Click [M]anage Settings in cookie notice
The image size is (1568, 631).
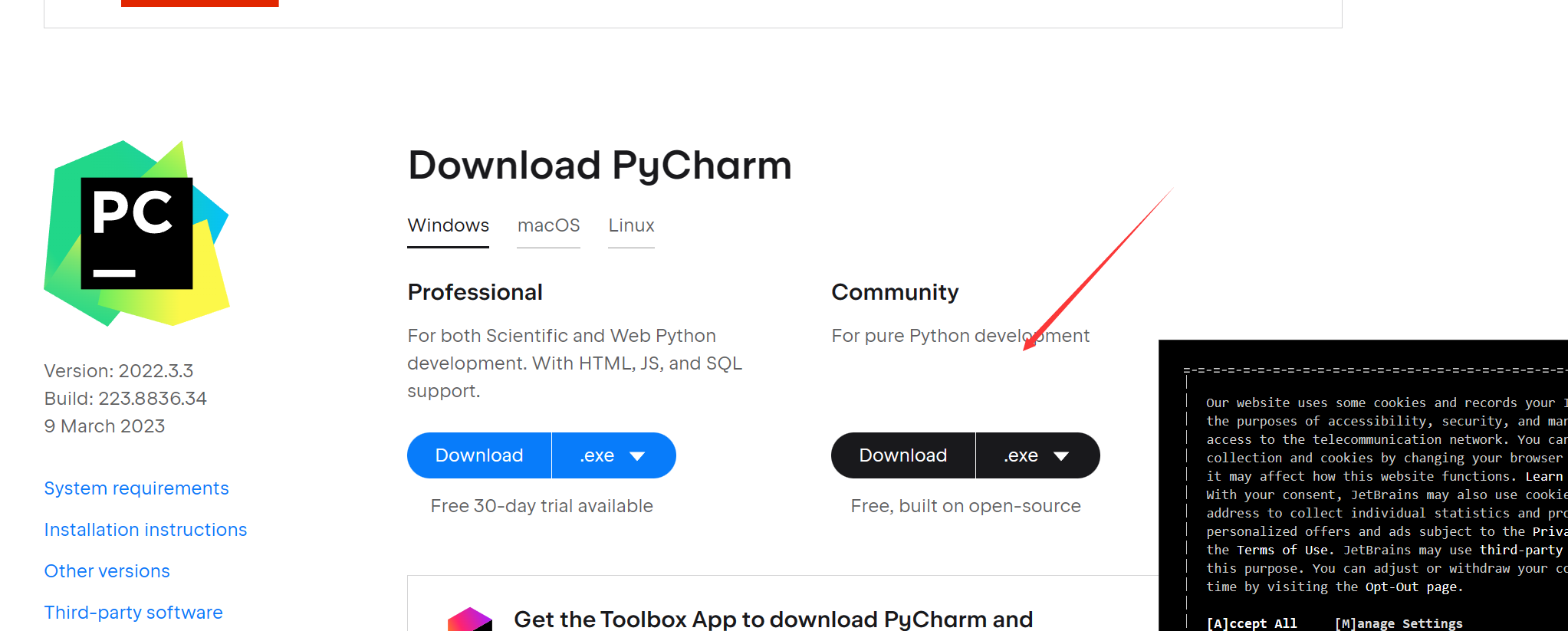click(x=1399, y=623)
